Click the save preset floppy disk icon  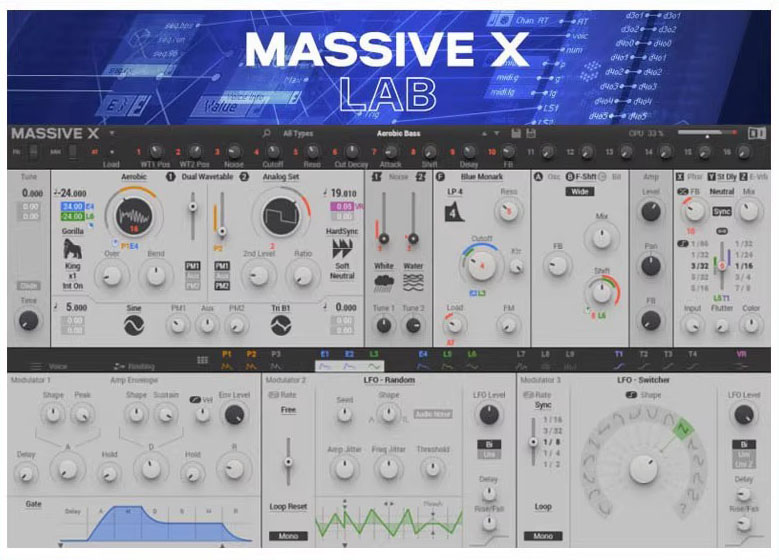pos(516,133)
